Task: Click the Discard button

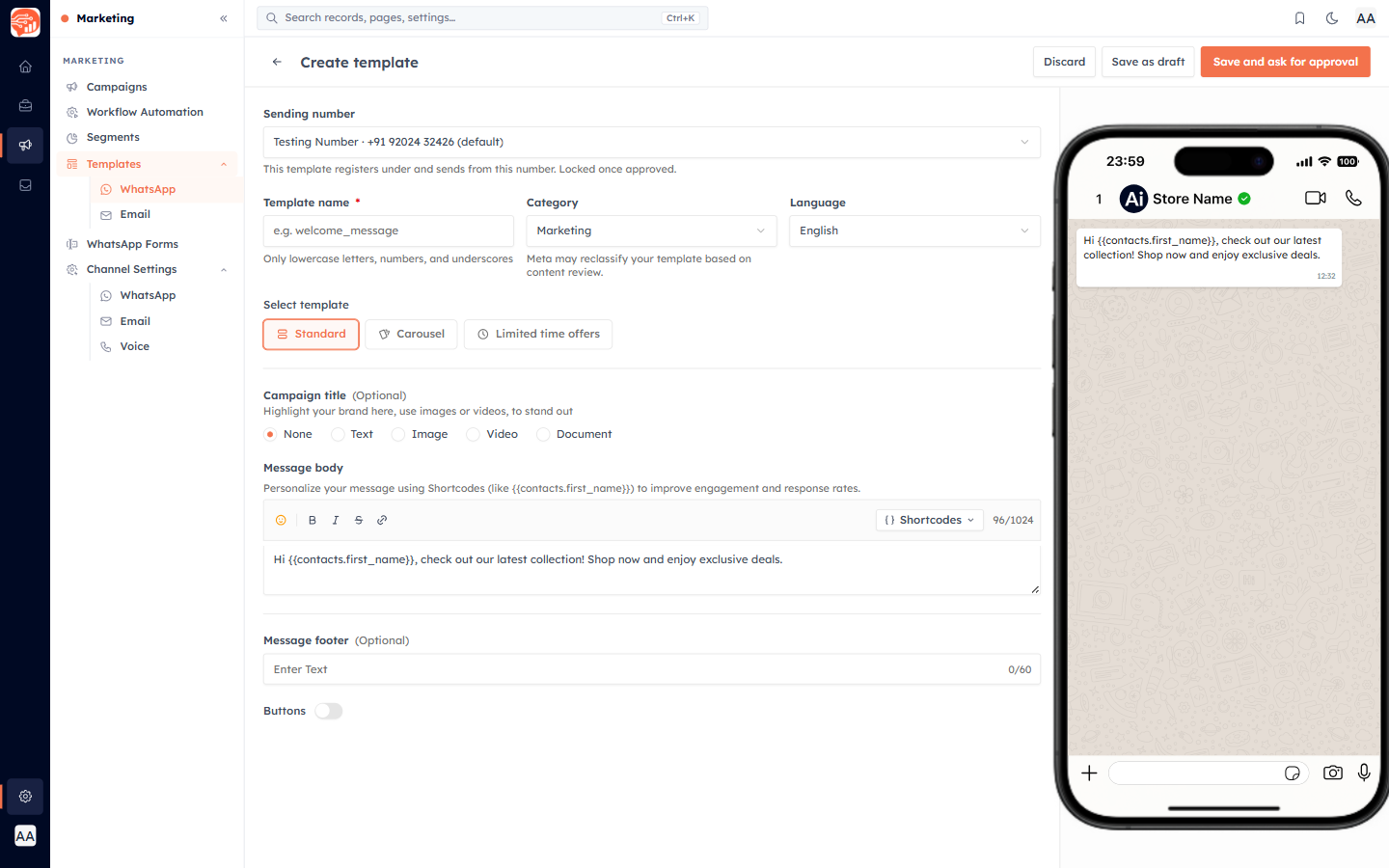Action: pos(1064,62)
